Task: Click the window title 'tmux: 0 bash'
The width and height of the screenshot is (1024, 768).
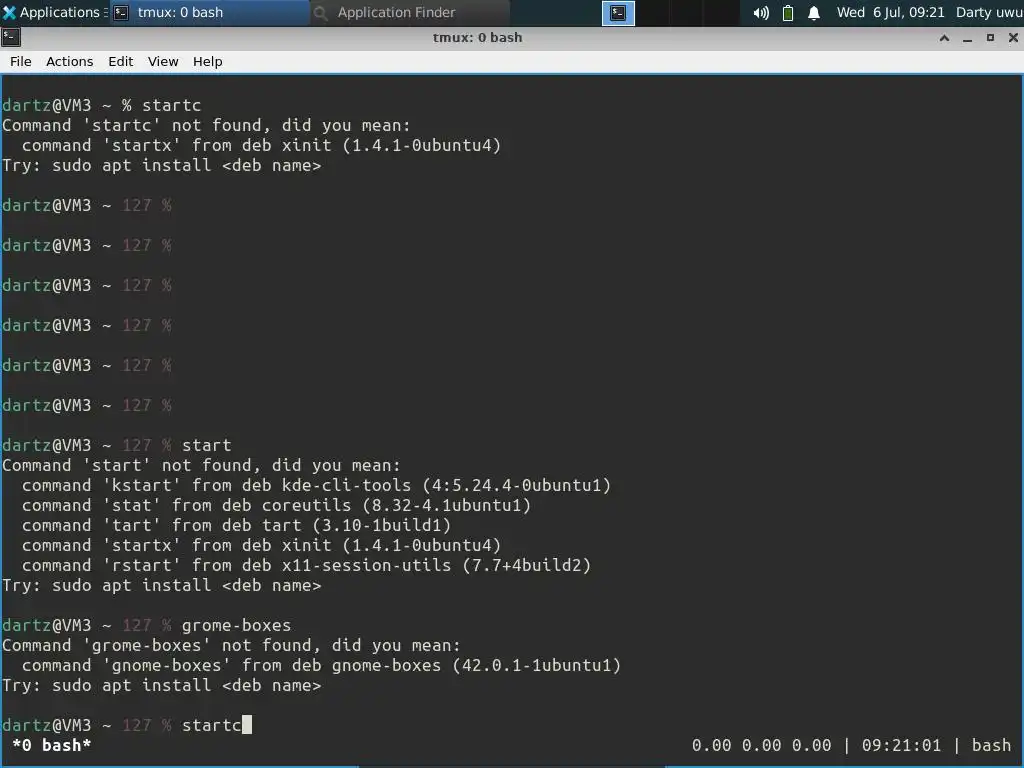Action: click(x=477, y=38)
